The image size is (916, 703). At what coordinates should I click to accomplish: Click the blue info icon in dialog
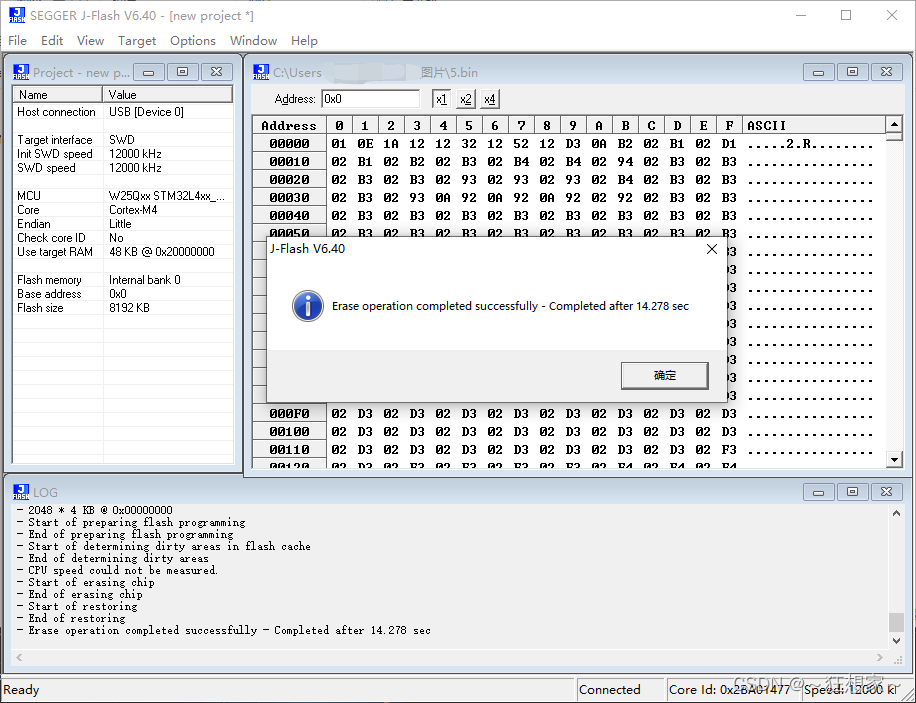point(308,306)
